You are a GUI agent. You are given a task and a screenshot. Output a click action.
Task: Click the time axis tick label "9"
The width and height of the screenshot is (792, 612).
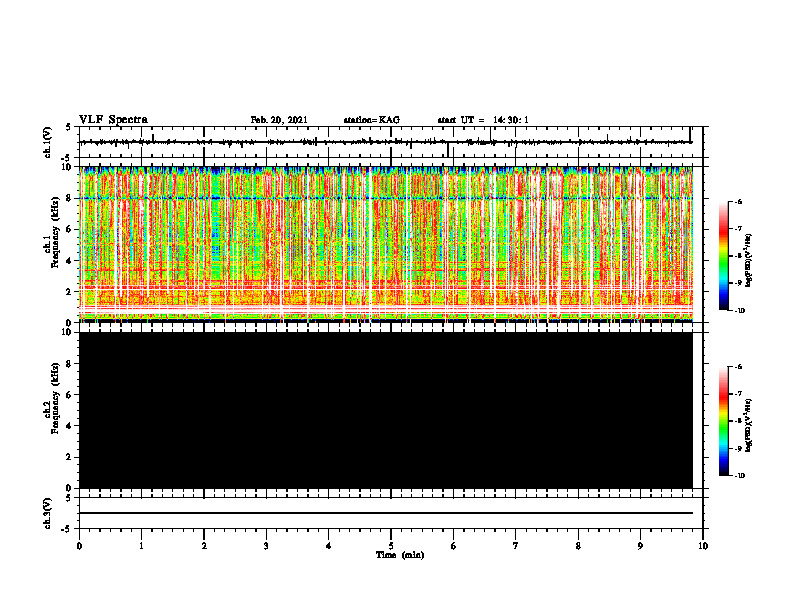[x=640, y=546]
